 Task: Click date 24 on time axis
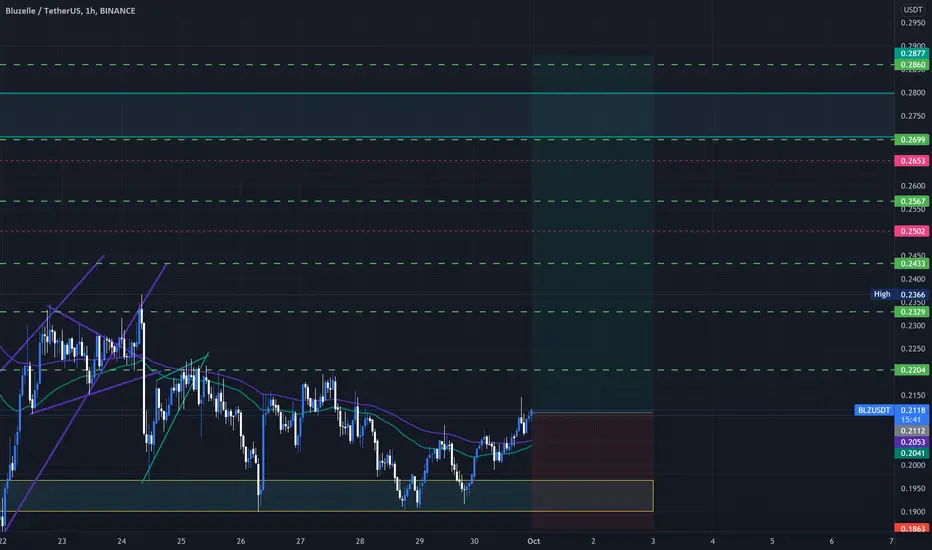(x=122, y=541)
